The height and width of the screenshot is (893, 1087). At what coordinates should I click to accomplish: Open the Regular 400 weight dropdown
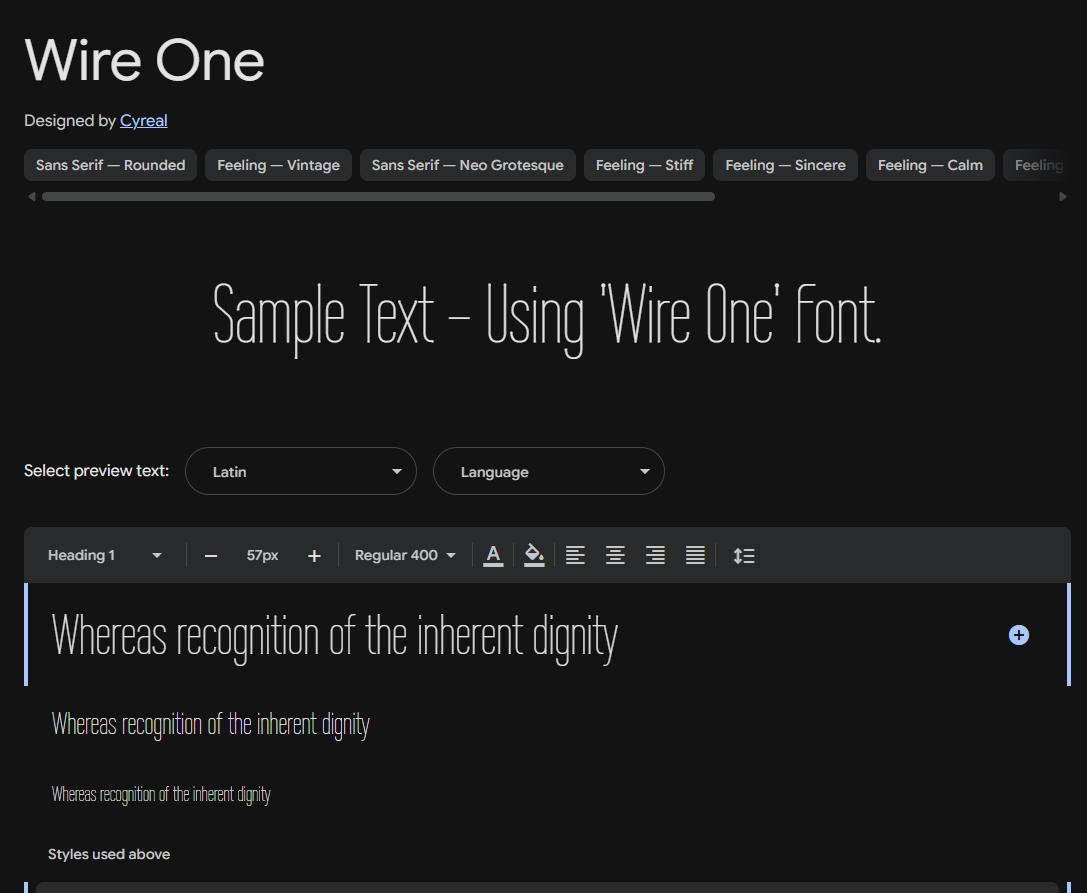pyautogui.click(x=405, y=555)
